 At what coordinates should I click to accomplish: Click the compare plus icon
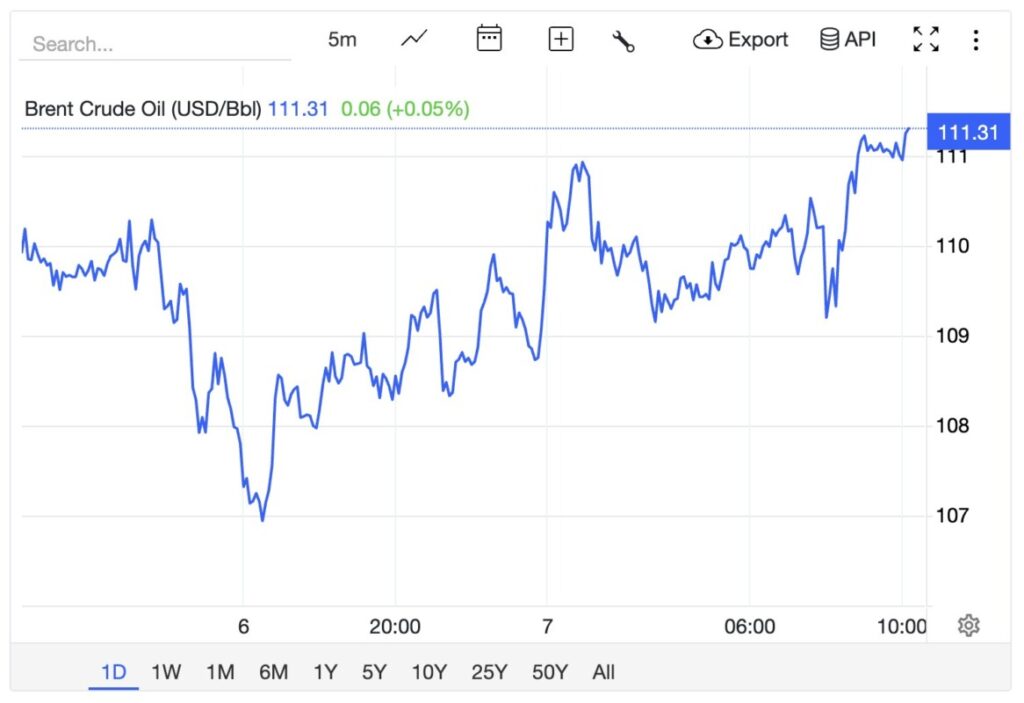pos(561,38)
